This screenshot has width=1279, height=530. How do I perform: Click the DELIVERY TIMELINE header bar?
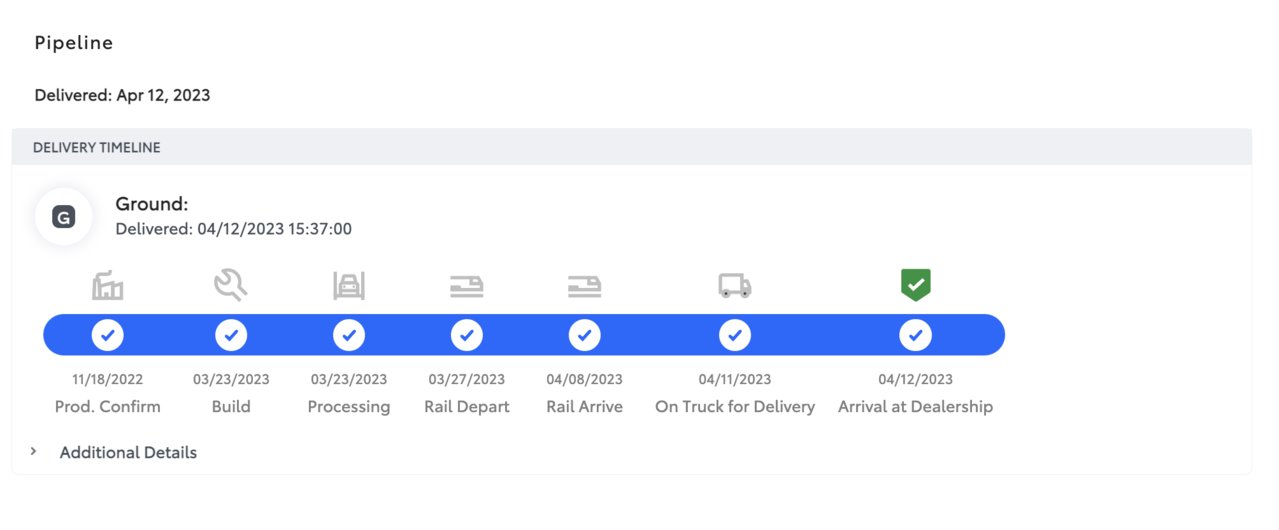tap(632, 147)
